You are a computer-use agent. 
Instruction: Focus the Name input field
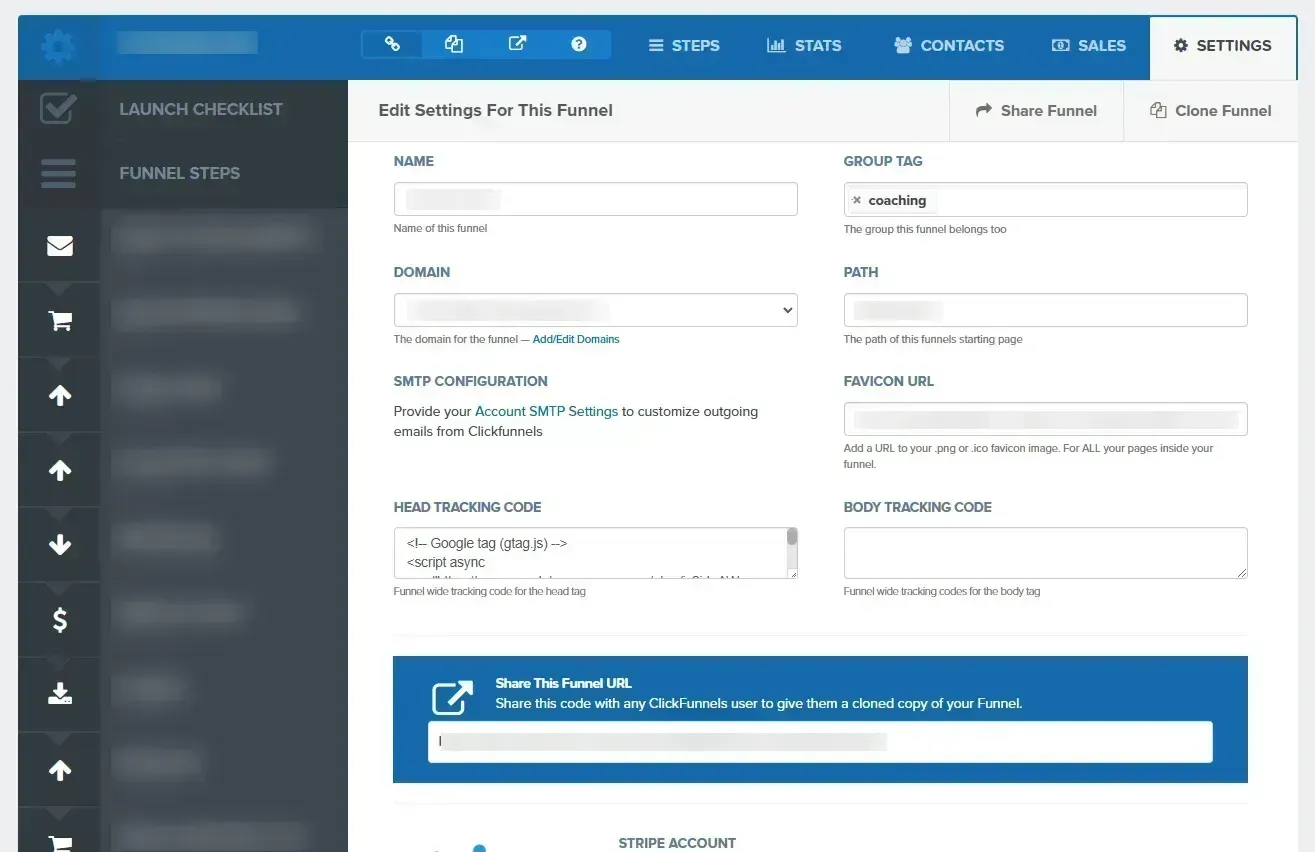coord(596,199)
